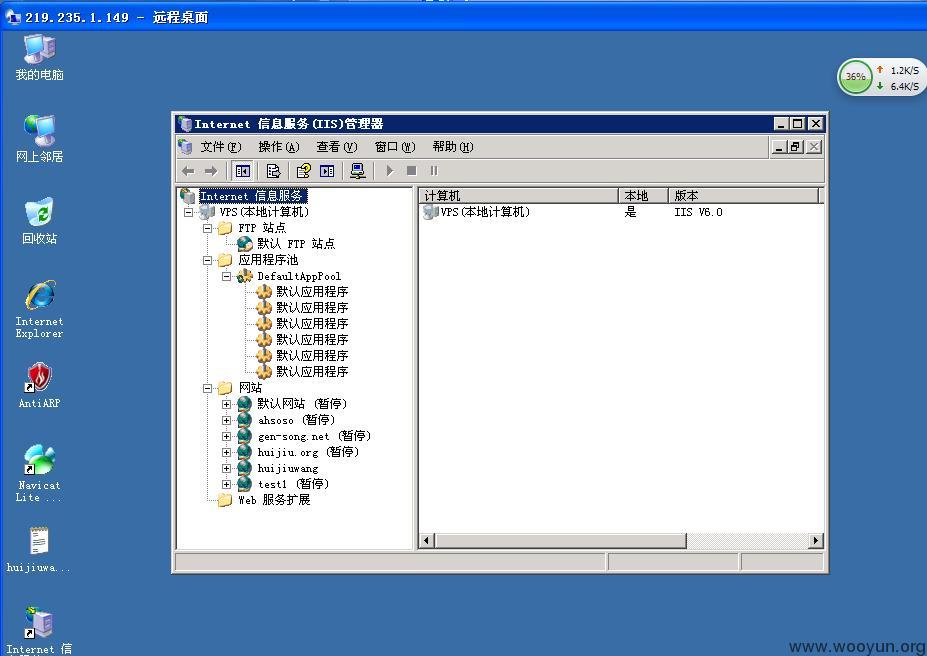
Task: Expand the huijiuwang site node
Action: tap(226, 468)
